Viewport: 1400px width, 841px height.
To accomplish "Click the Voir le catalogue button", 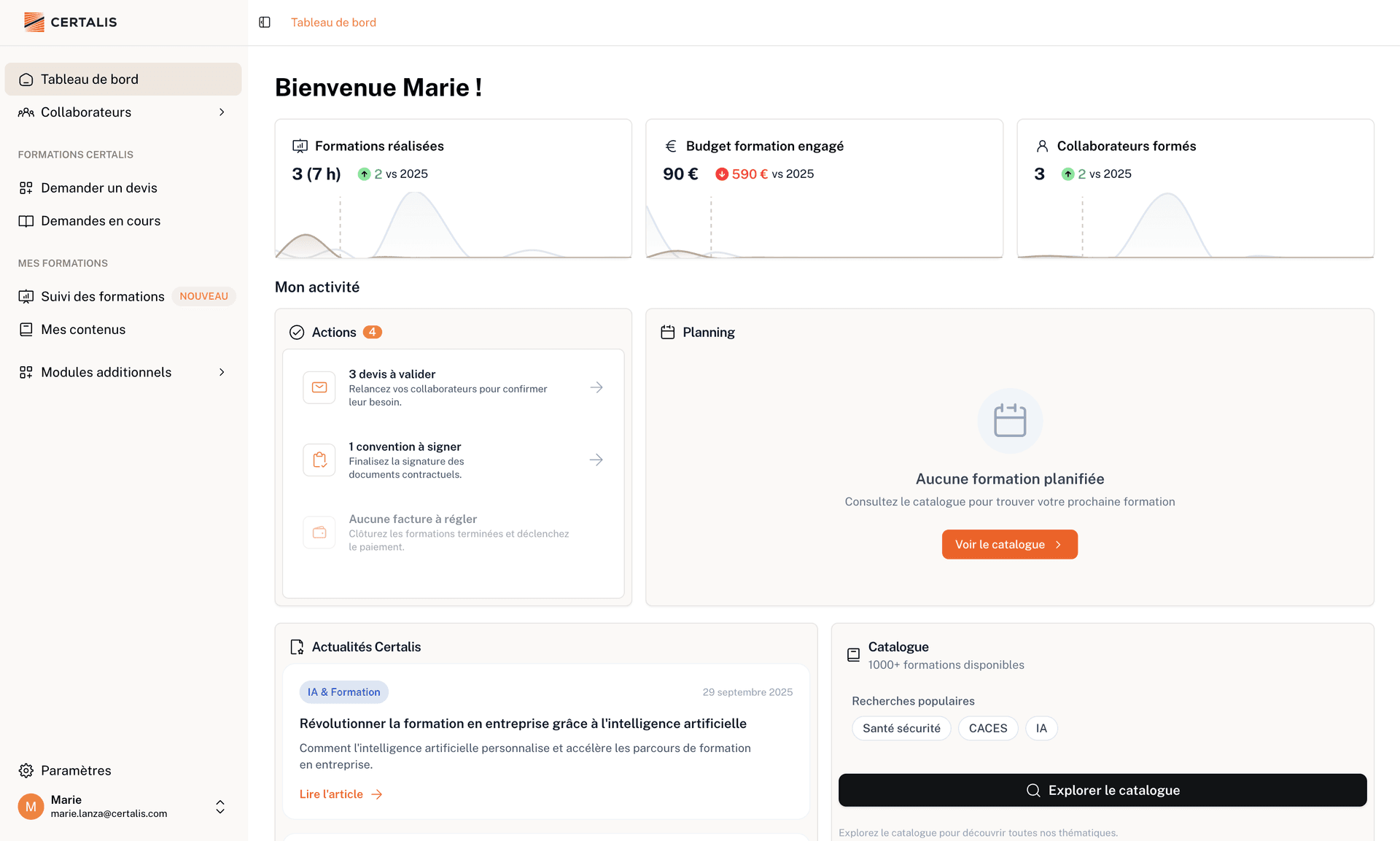I will (1009, 544).
